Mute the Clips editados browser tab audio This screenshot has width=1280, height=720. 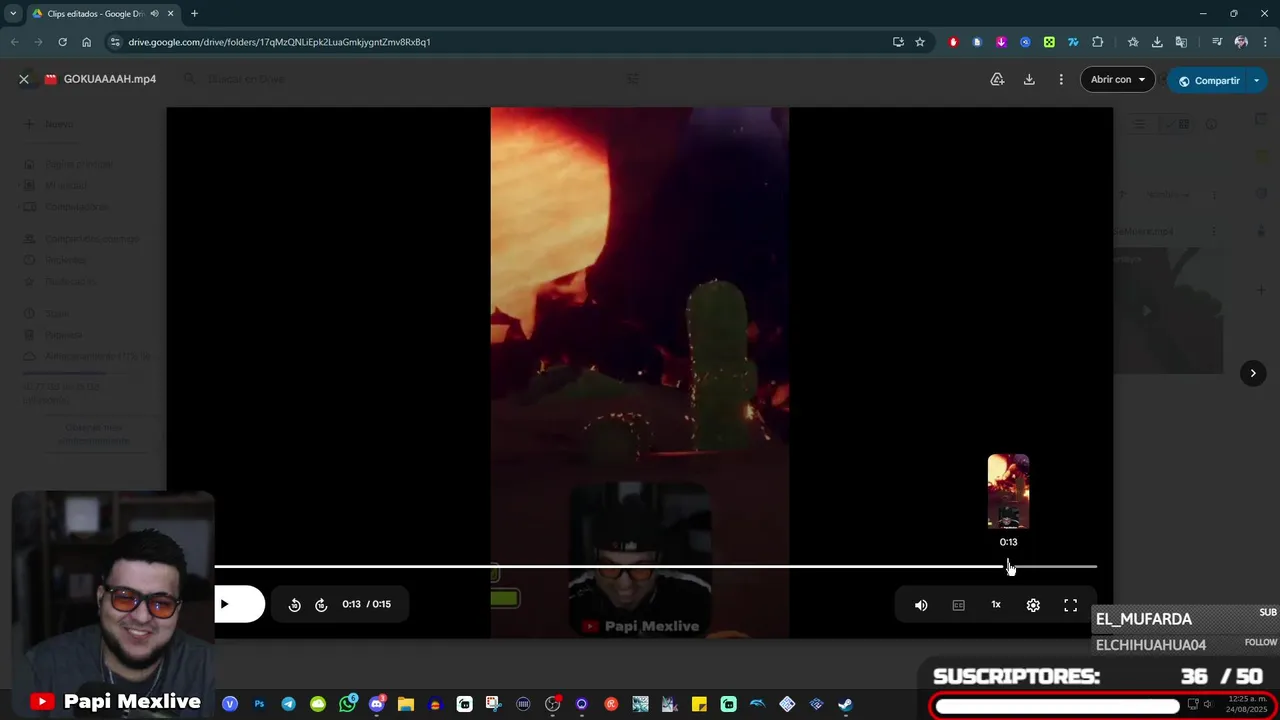pyautogui.click(x=154, y=14)
